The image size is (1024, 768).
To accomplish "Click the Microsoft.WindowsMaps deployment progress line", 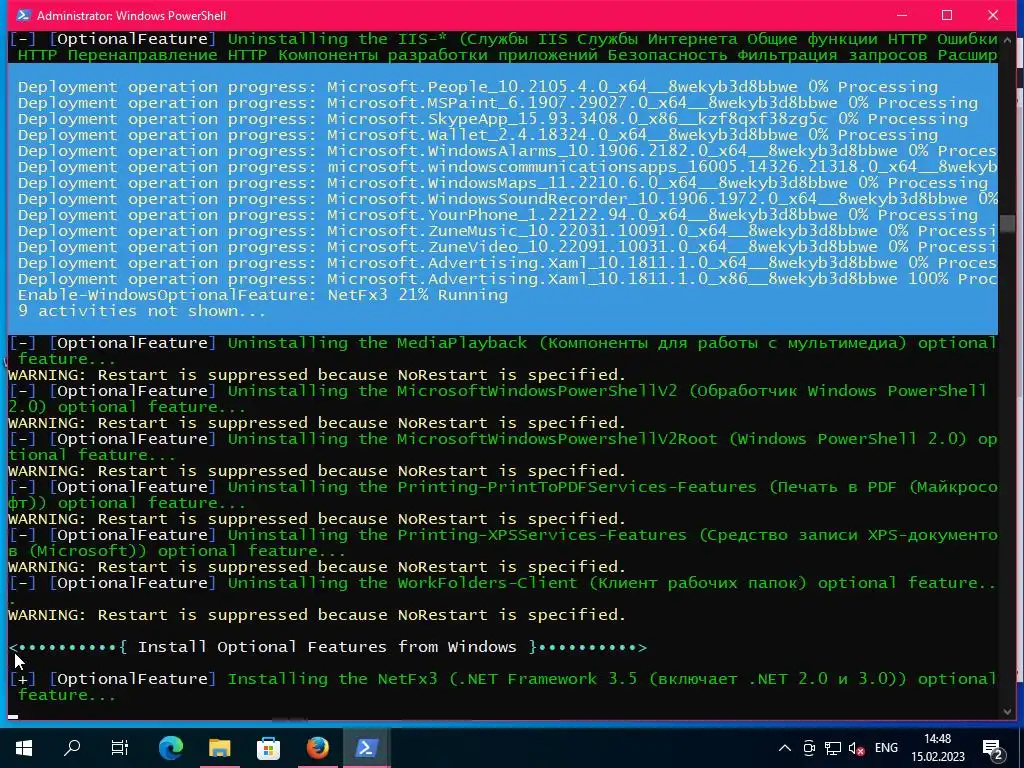I will click(502, 183).
